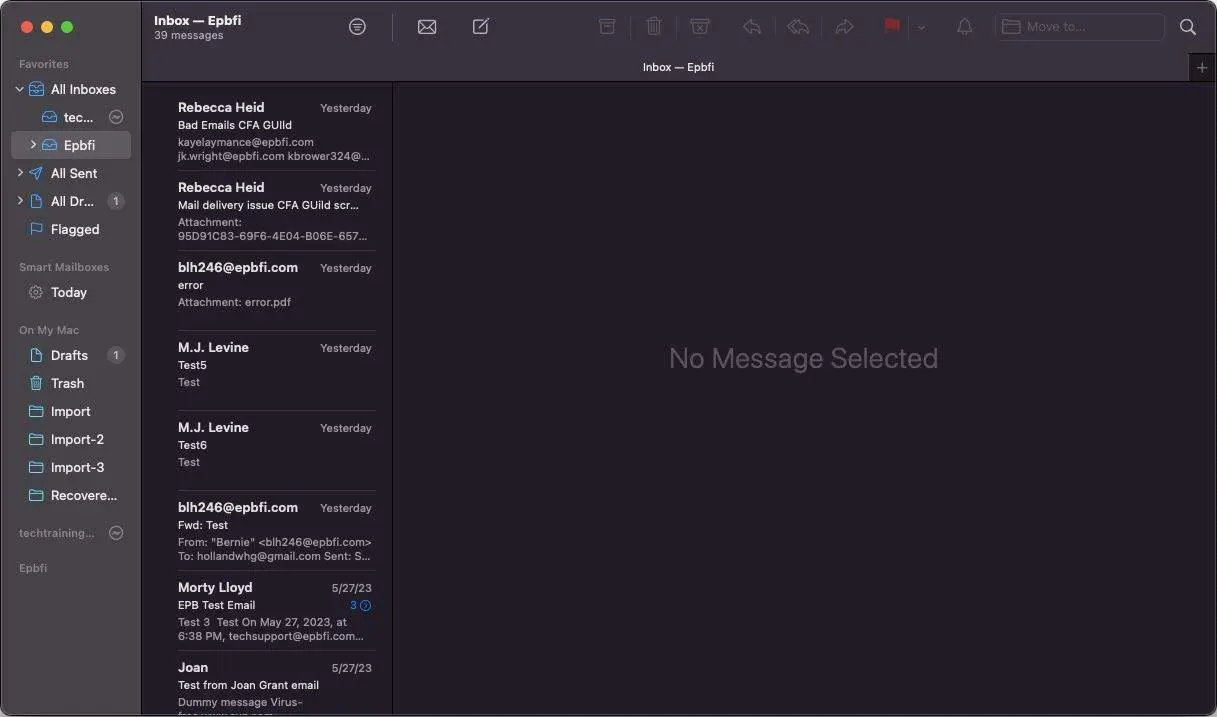Open the flag color dropdown arrow
Image resolution: width=1217 pixels, height=717 pixels.
[x=921, y=28]
